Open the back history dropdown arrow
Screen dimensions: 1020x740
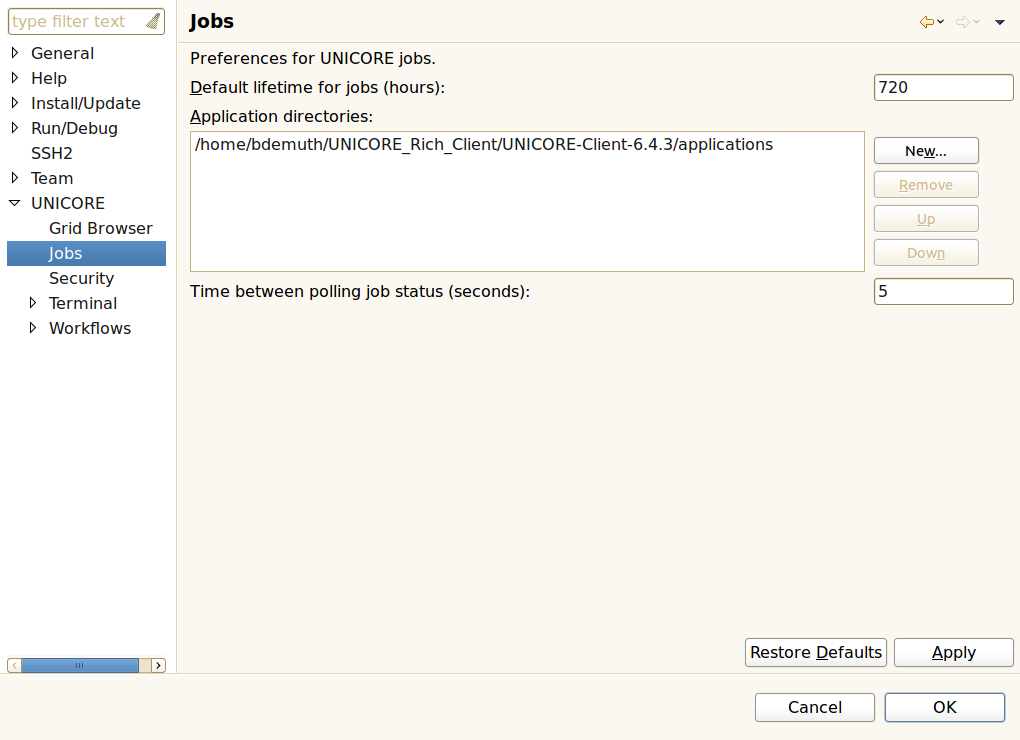coord(941,22)
